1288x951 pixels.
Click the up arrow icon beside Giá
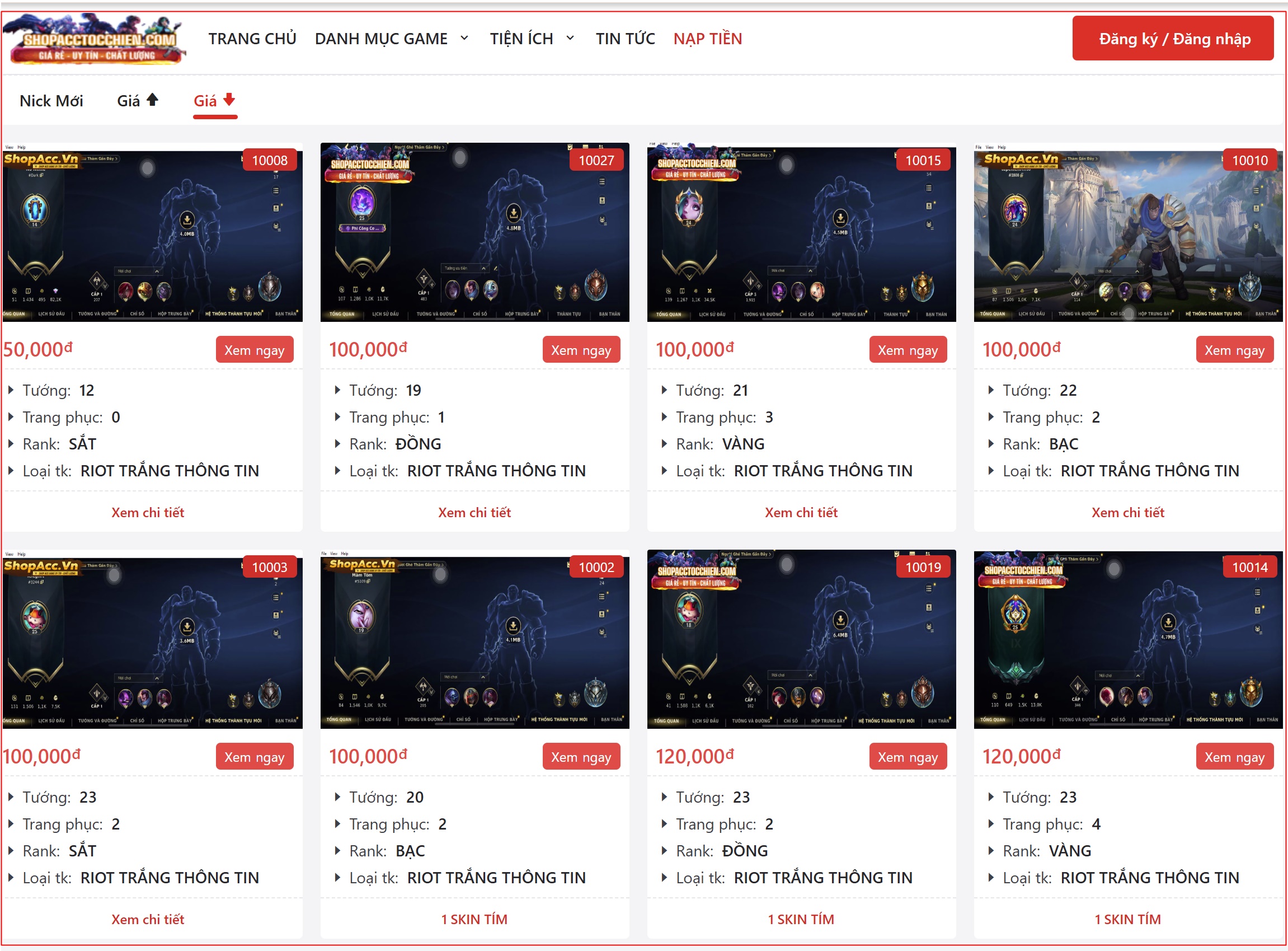click(x=153, y=100)
